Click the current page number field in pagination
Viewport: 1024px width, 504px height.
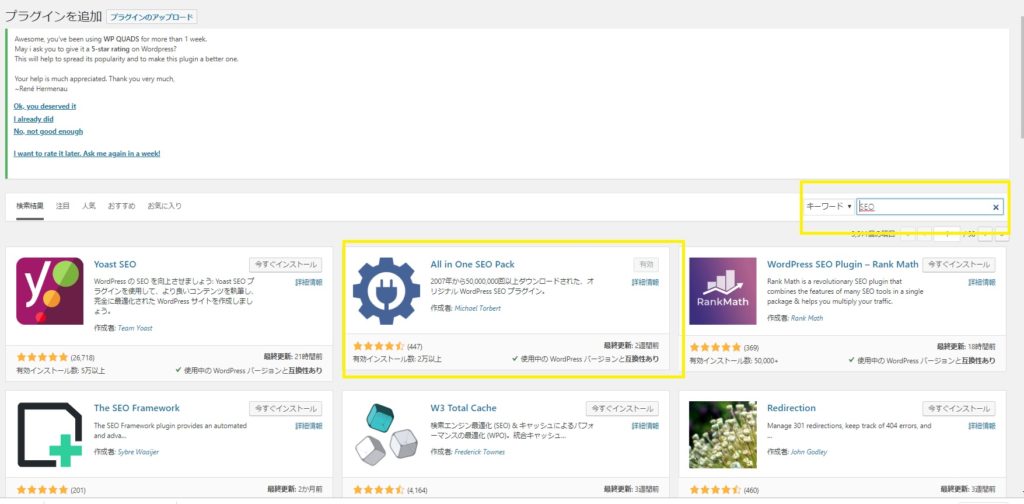pos(947,233)
